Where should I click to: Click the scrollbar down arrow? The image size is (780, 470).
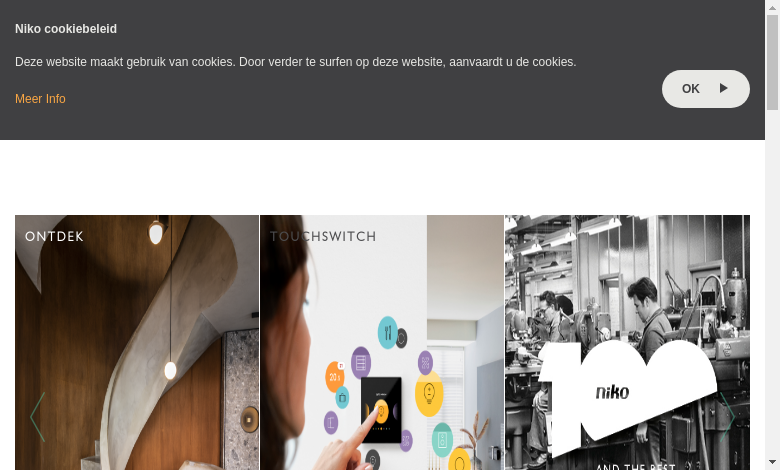(772, 463)
